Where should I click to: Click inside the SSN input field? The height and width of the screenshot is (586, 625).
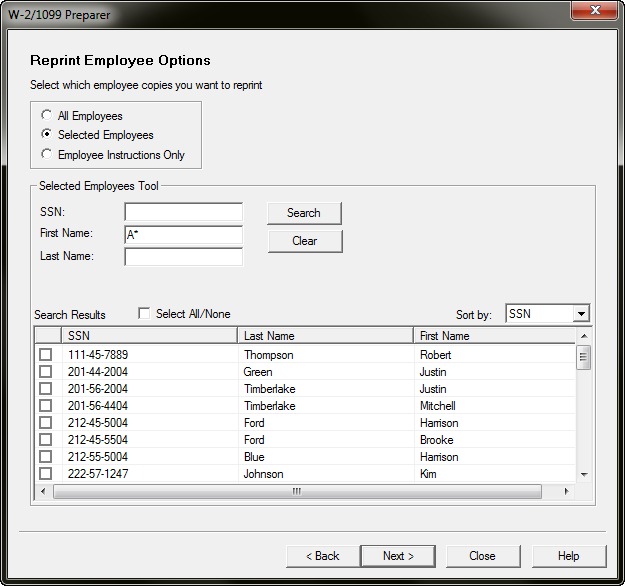coord(184,212)
